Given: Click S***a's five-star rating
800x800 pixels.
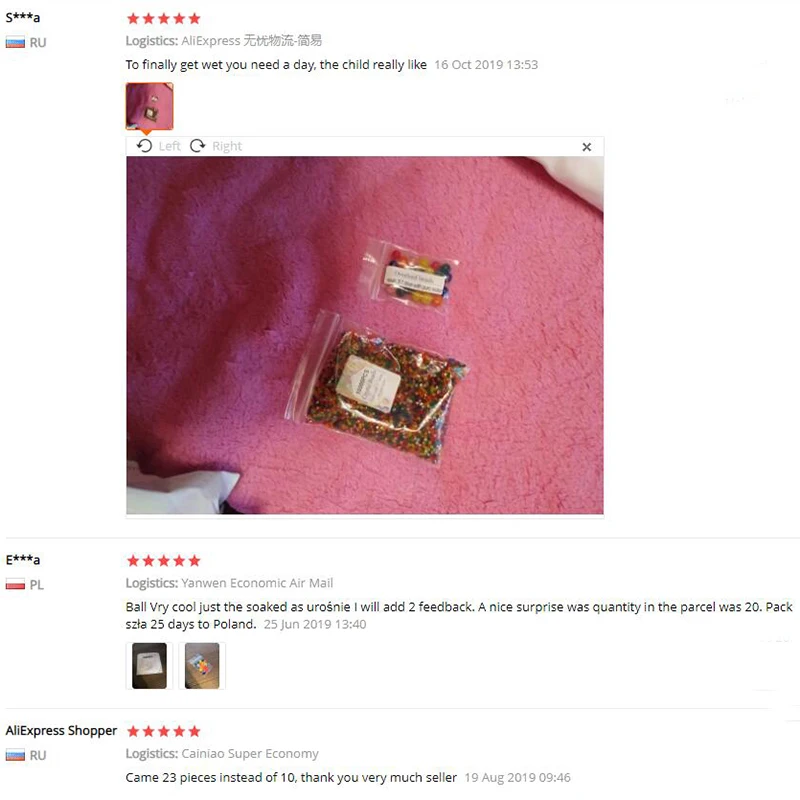Looking at the screenshot, I should [x=164, y=19].
